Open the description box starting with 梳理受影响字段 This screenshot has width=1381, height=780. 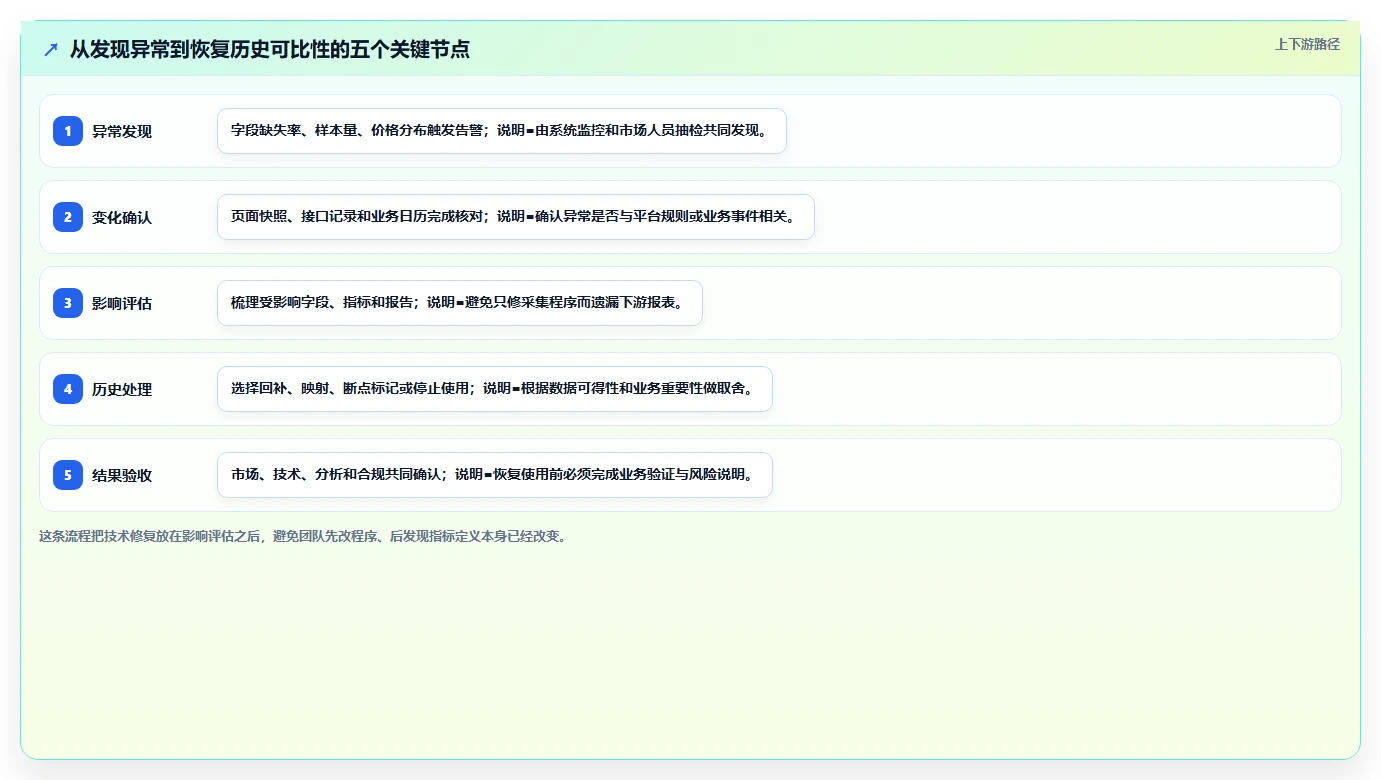point(460,303)
